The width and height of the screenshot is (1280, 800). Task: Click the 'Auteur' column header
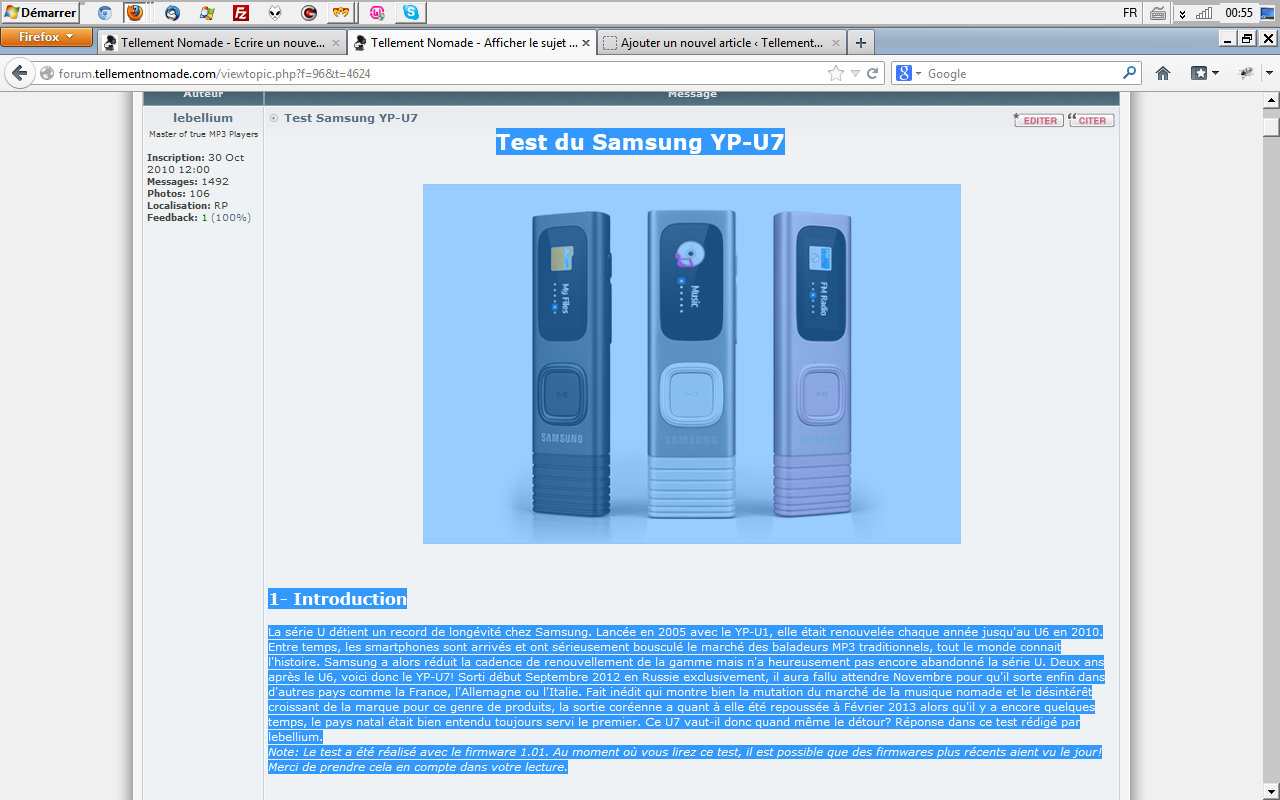pos(203,95)
